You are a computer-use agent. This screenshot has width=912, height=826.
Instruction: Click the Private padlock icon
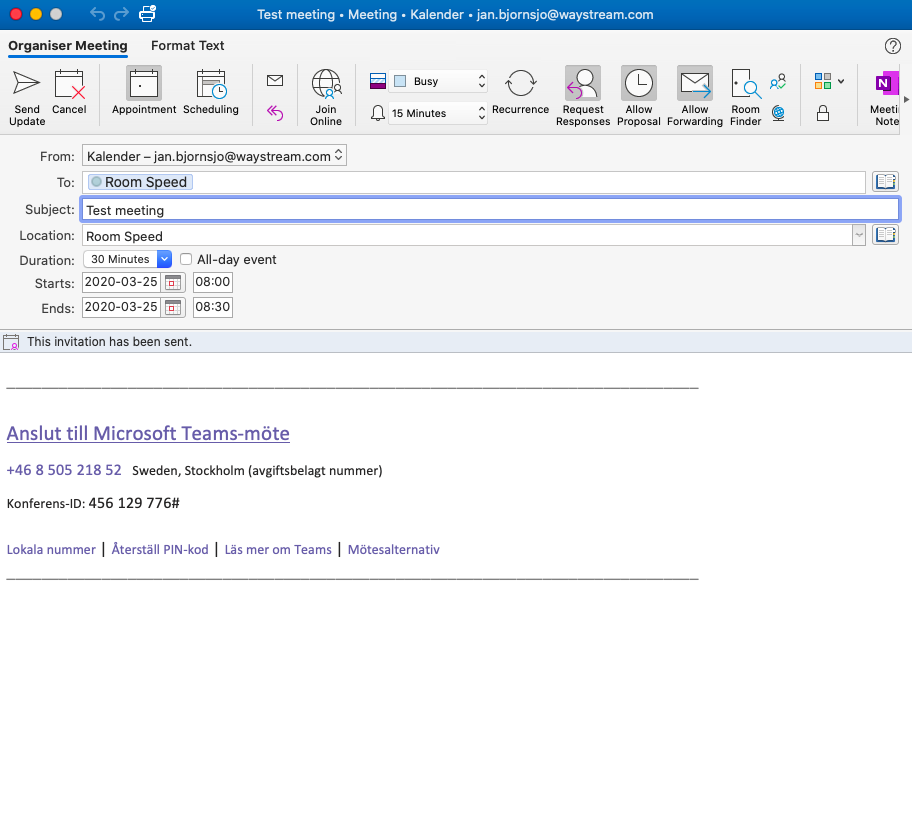click(x=823, y=113)
